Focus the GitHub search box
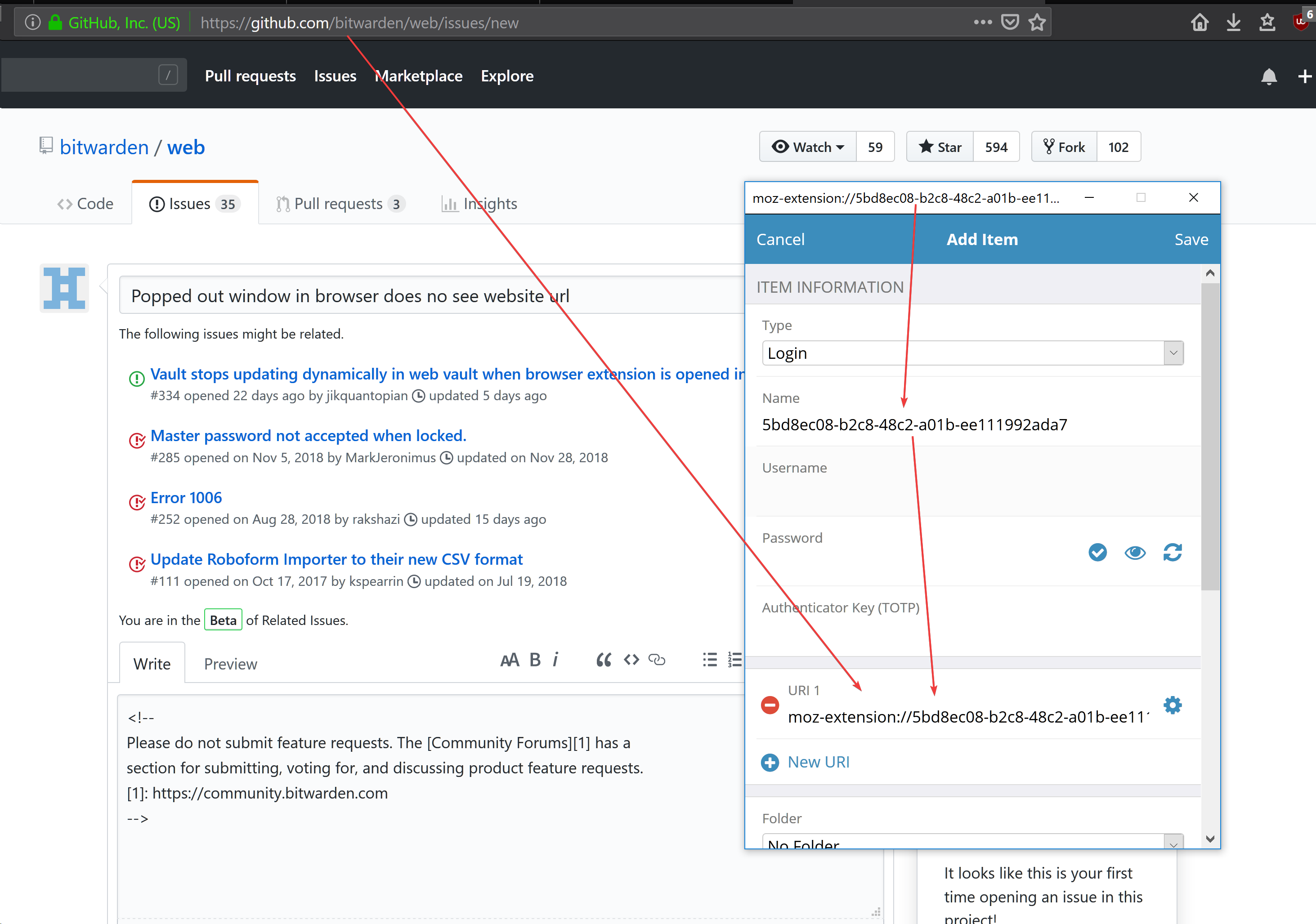Viewport: 1316px width, 924px height. (94, 75)
